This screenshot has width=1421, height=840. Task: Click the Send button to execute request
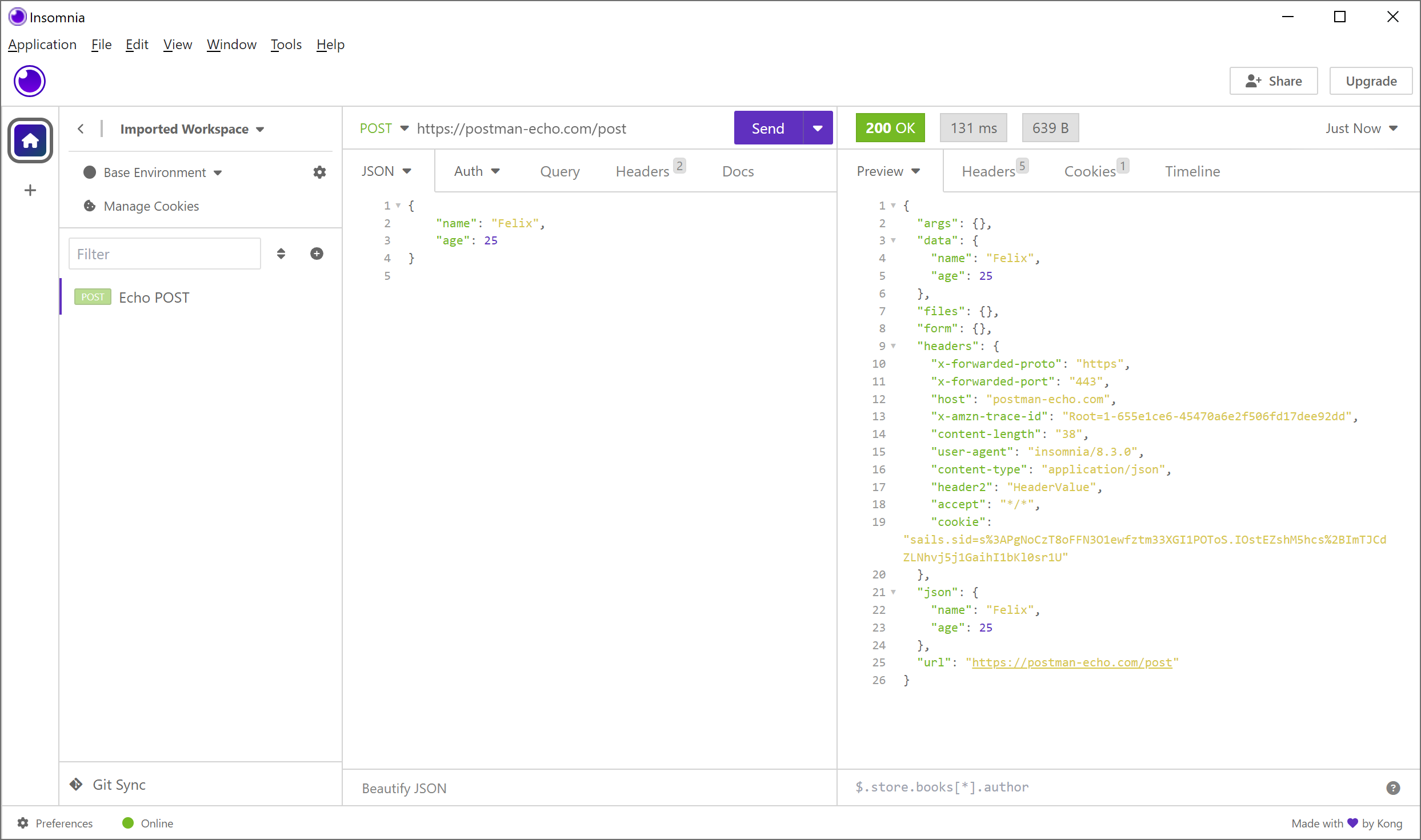(767, 128)
